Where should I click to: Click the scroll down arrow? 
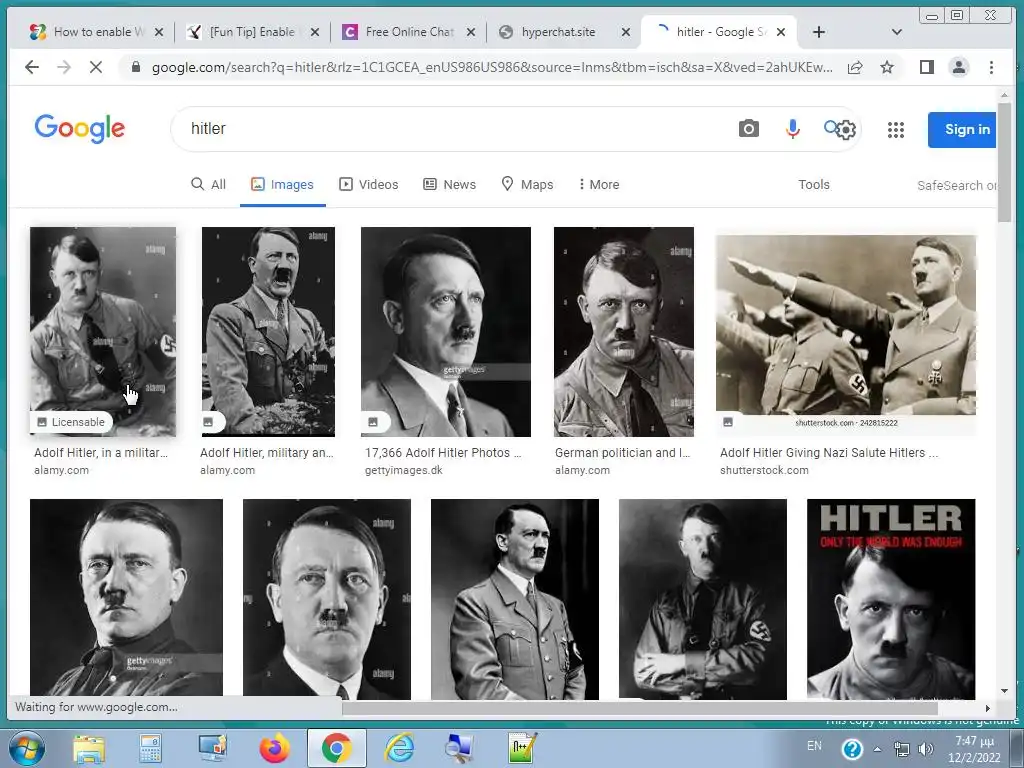click(x=1004, y=691)
